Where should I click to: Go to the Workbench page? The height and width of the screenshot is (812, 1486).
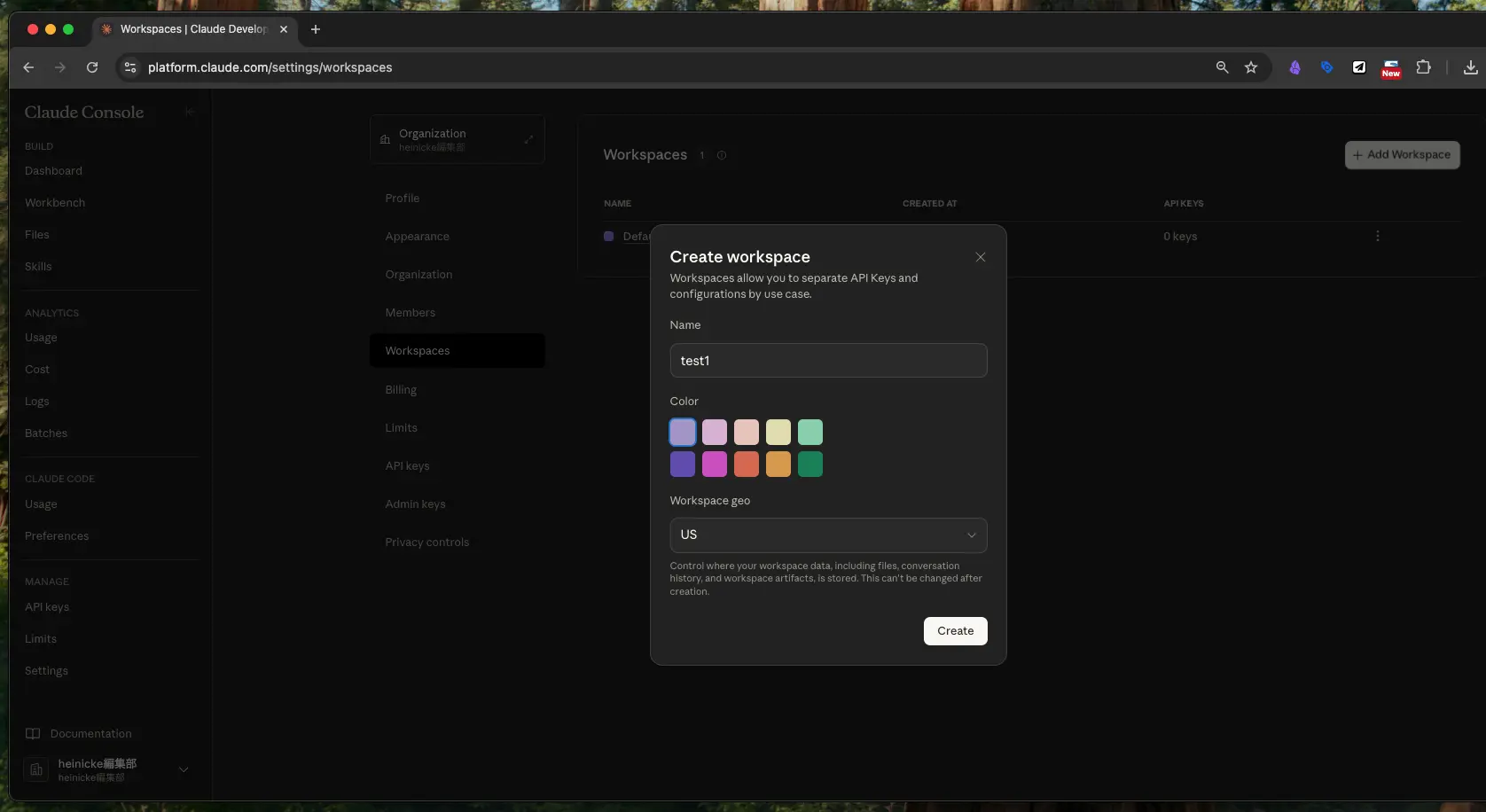55,203
